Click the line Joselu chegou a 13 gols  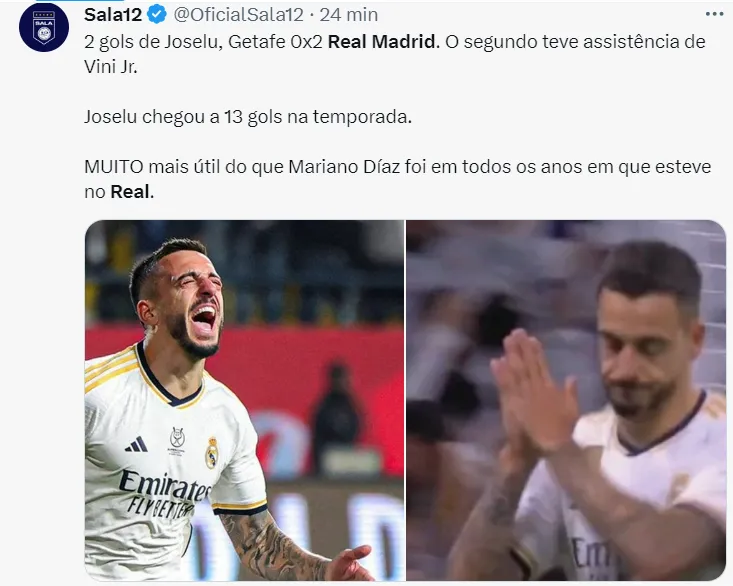click(x=248, y=117)
